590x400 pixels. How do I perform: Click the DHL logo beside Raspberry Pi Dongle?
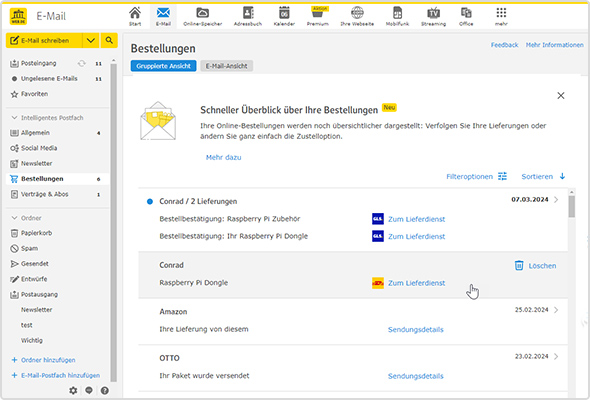378,283
